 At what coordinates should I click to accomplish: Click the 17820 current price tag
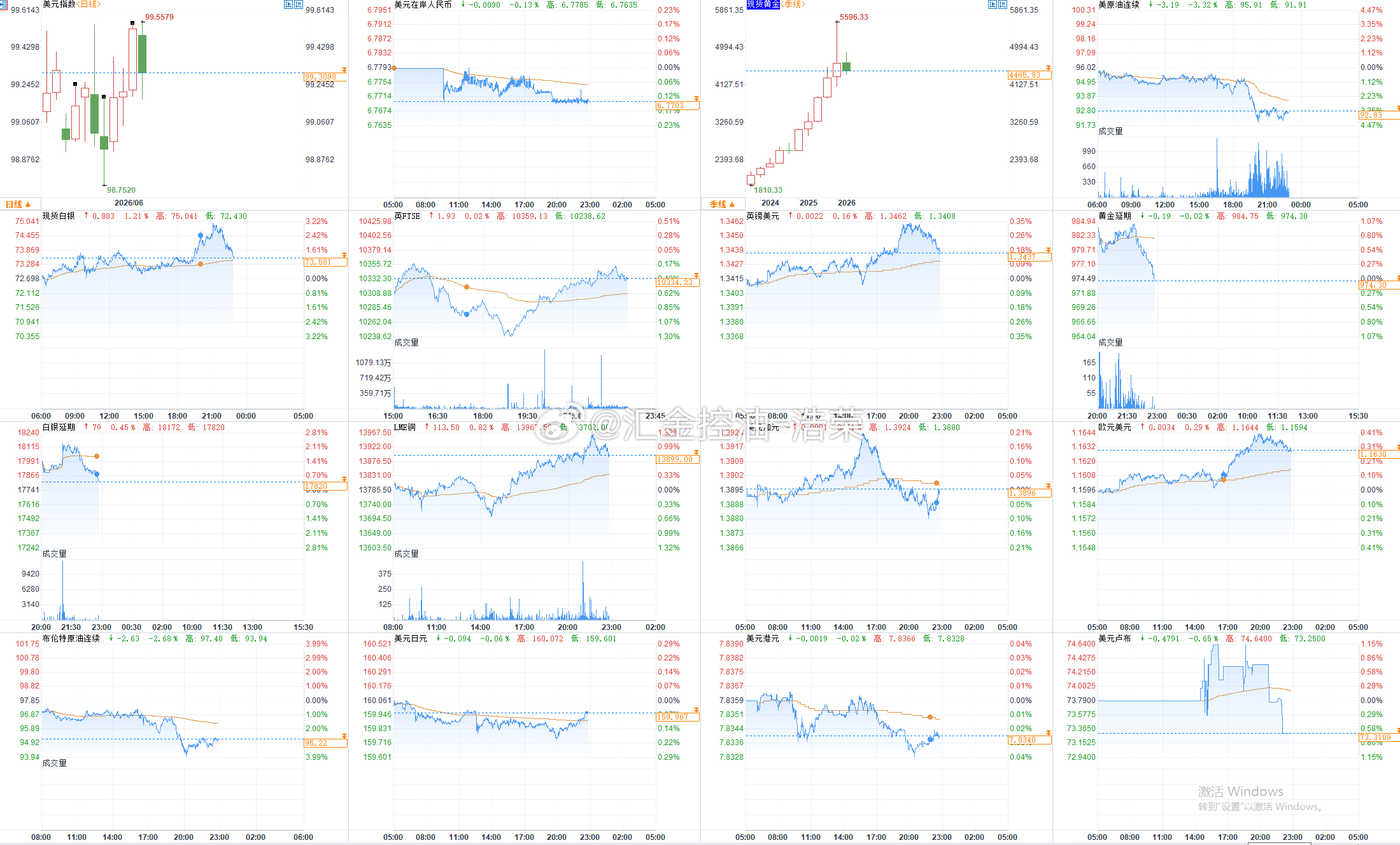click(x=325, y=486)
